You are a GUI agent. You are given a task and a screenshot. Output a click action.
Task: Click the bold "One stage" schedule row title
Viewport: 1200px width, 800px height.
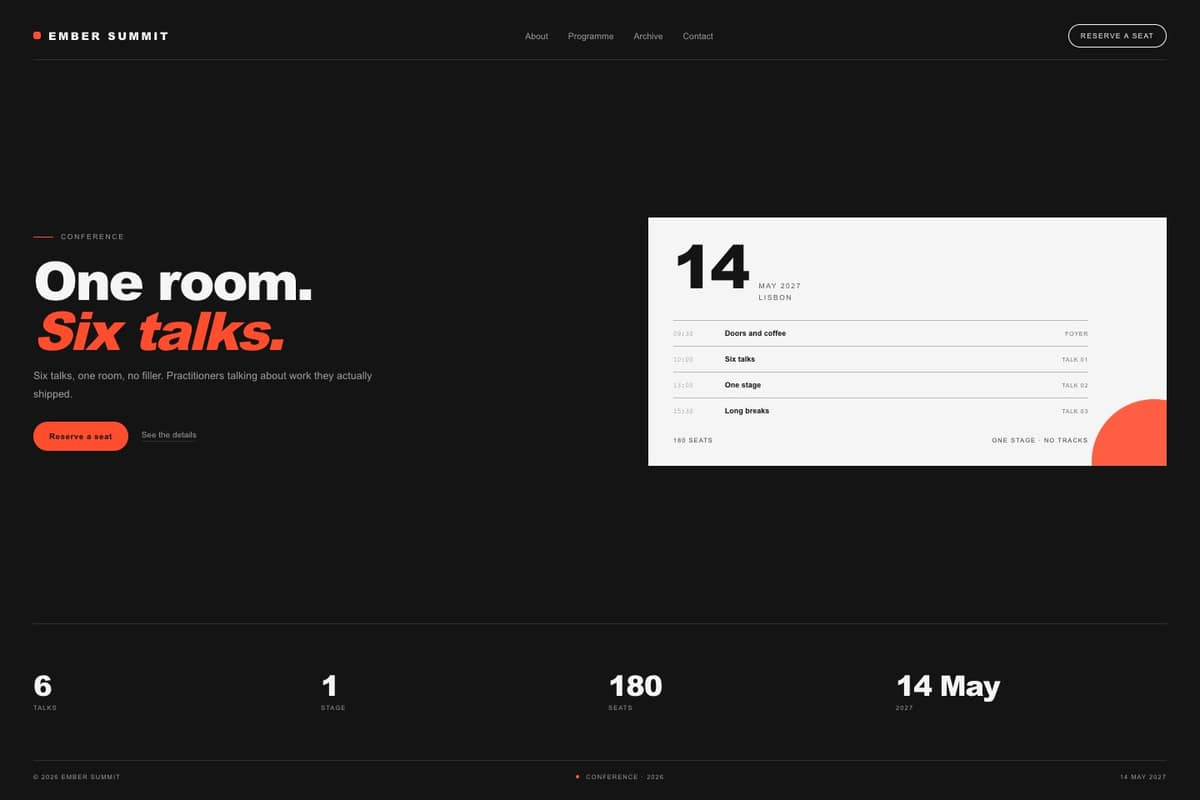(743, 385)
